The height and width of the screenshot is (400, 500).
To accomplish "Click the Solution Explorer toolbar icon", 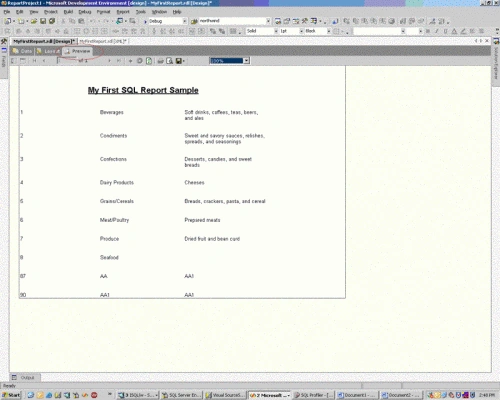I will [278, 21].
